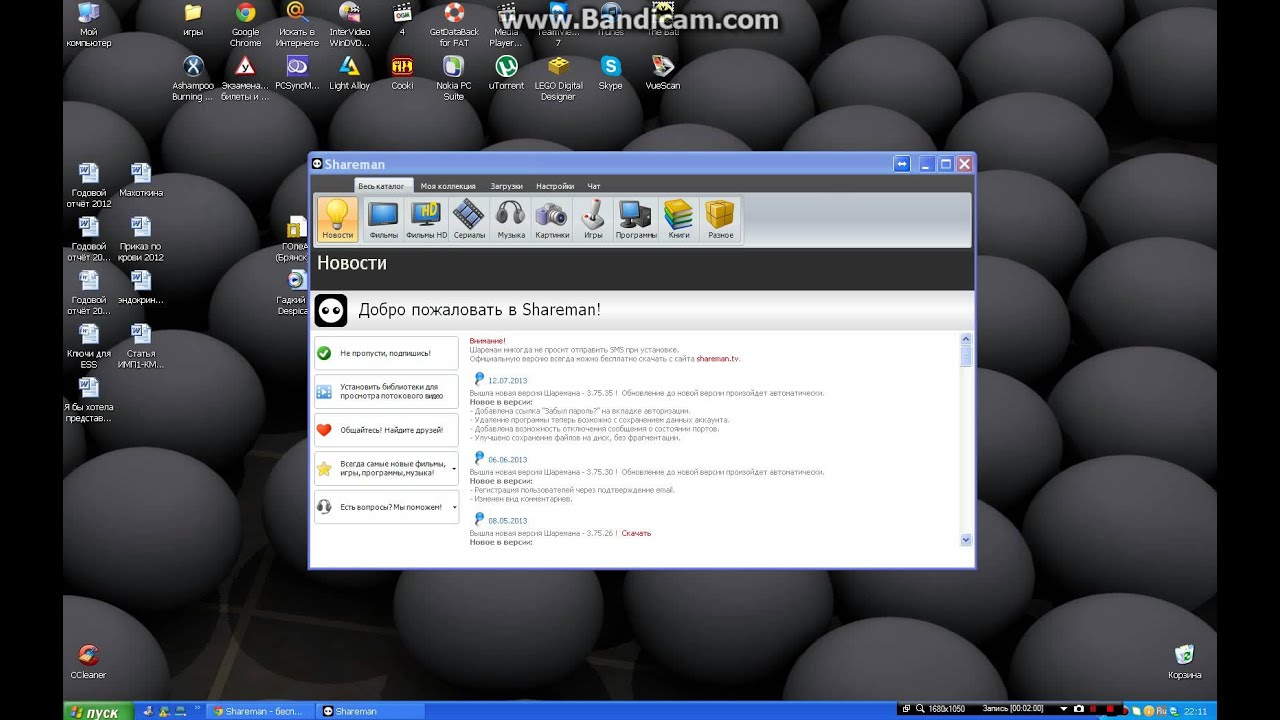Viewport: 1280px width, 720px height.
Task: Open the Новости lightbulb category
Action: tap(338, 219)
